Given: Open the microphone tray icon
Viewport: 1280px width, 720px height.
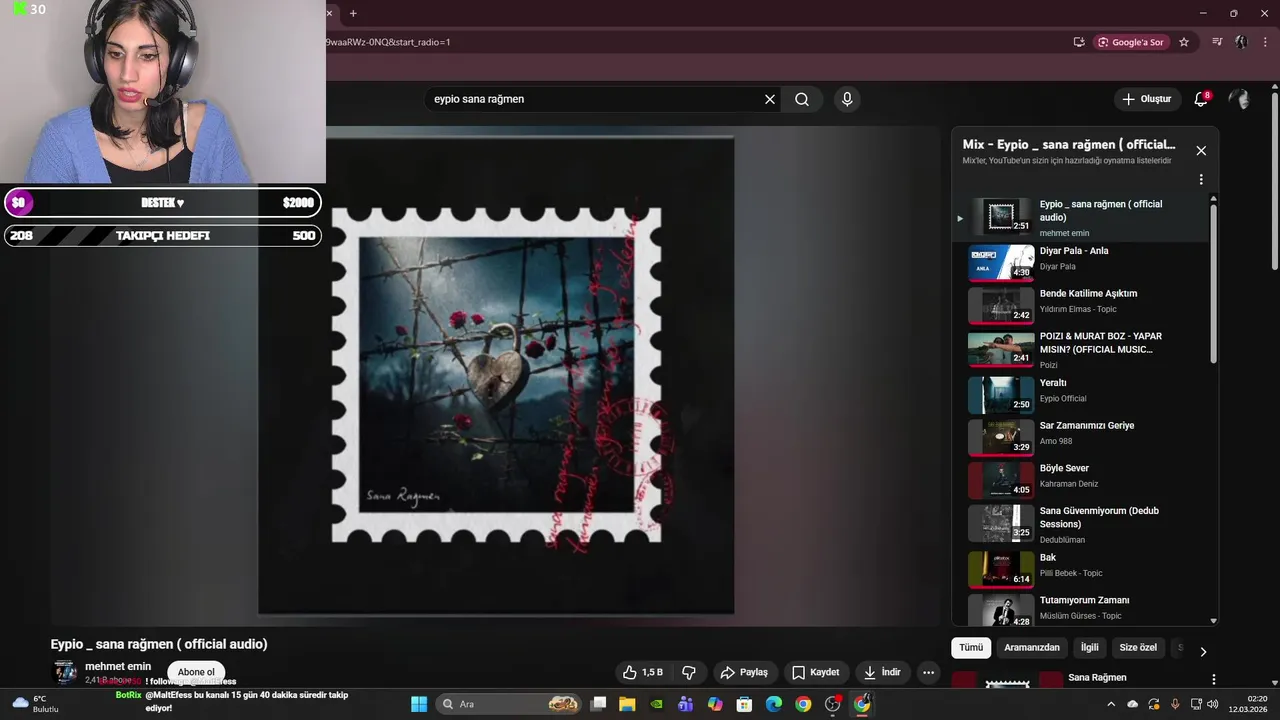Looking at the screenshot, I should pos(1175,704).
